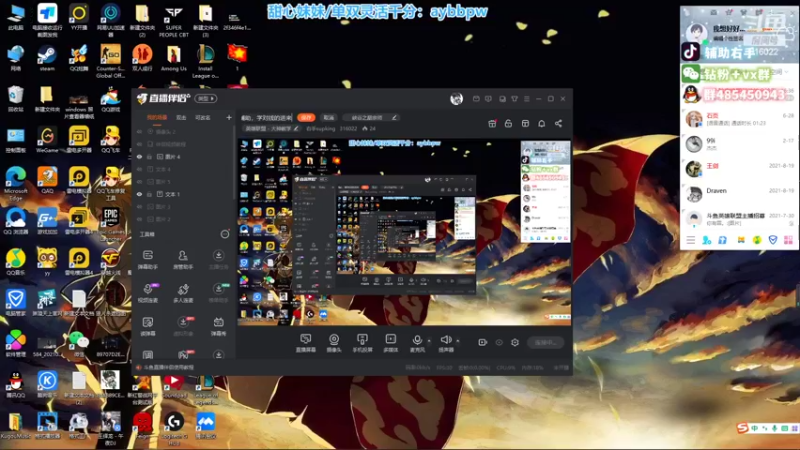The width and height of the screenshot is (800, 450).
Task: Edit the 英雄联盟·大神教学 category selector
Action: 271,129
